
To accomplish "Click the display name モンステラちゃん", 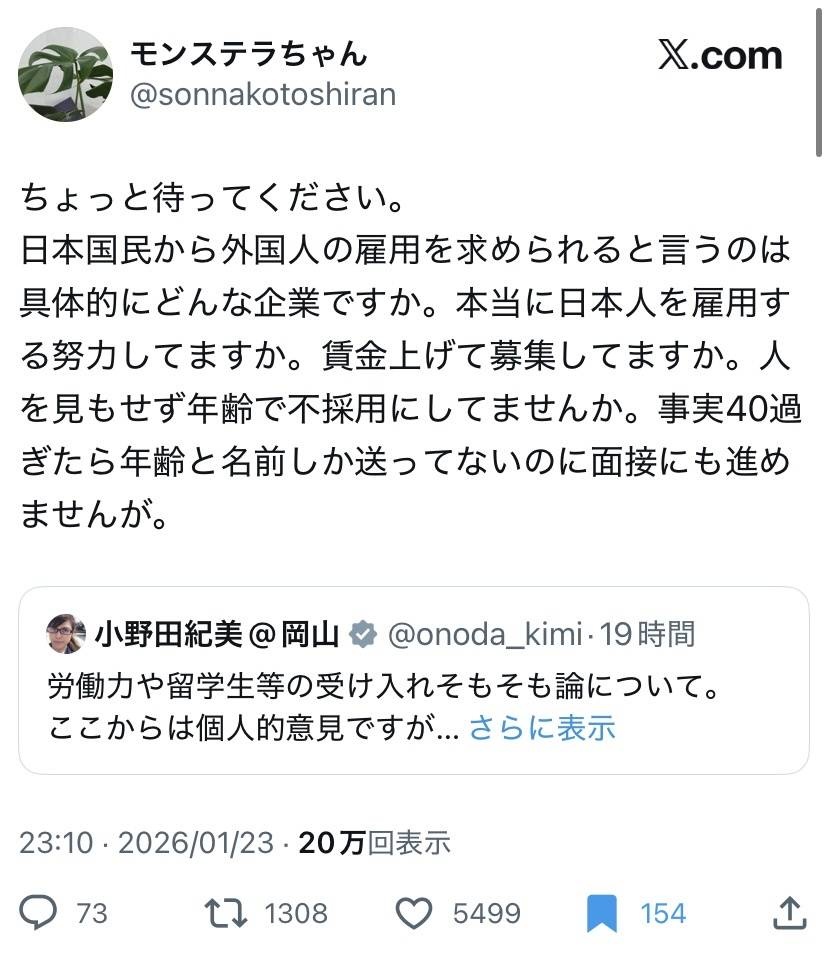I will pos(249,54).
